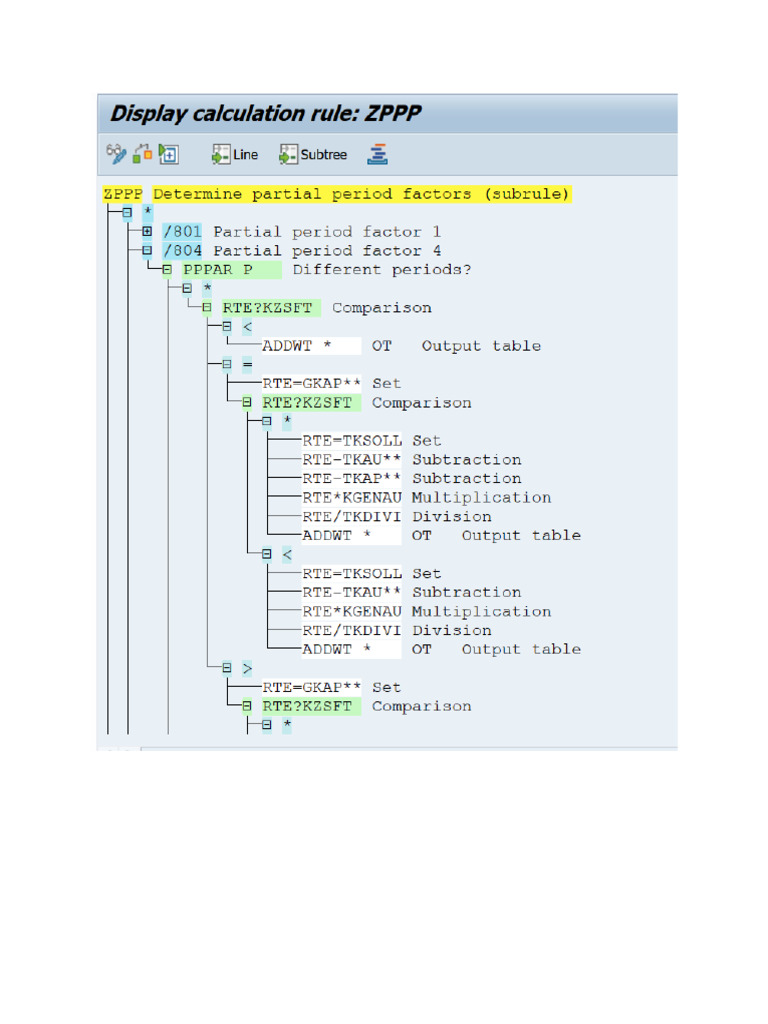The image size is (768, 1024).
Task: Click the Display/Change glasses-and-pencil icon
Action: click(x=116, y=154)
